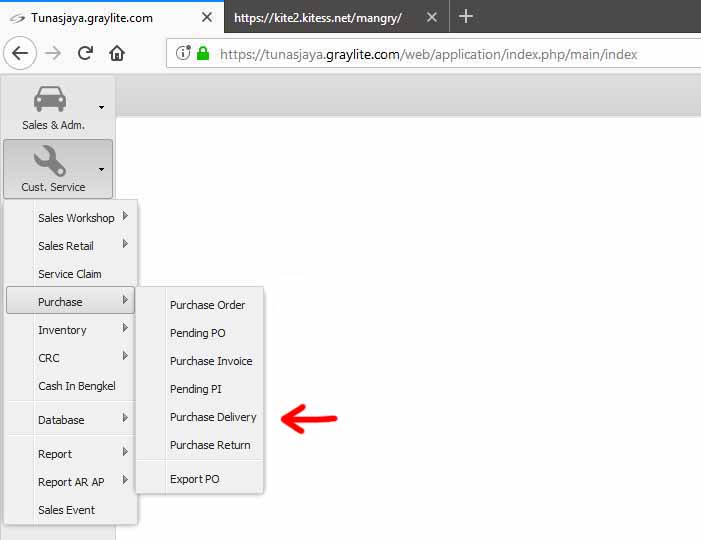701x540 pixels.
Task: Open Purchase Invoice entry
Action: (211, 361)
